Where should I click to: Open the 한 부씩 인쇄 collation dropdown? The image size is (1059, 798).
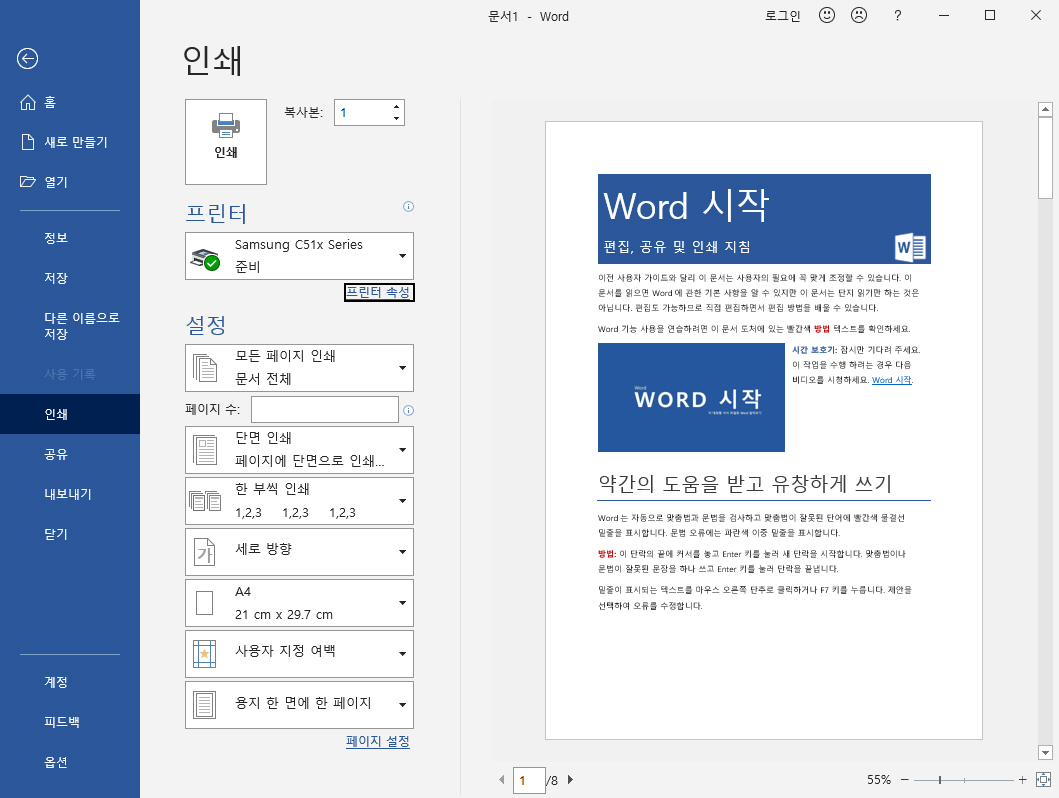tap(299, 501)
